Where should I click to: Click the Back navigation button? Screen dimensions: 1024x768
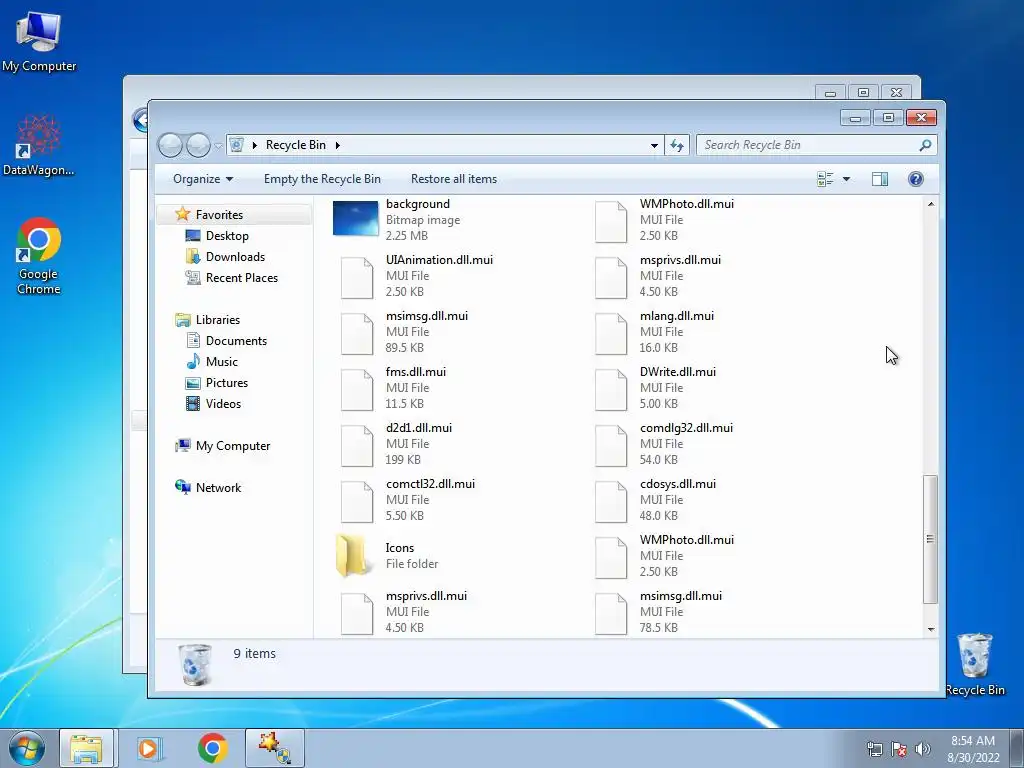pyautogui.click(x=170, y=145)
